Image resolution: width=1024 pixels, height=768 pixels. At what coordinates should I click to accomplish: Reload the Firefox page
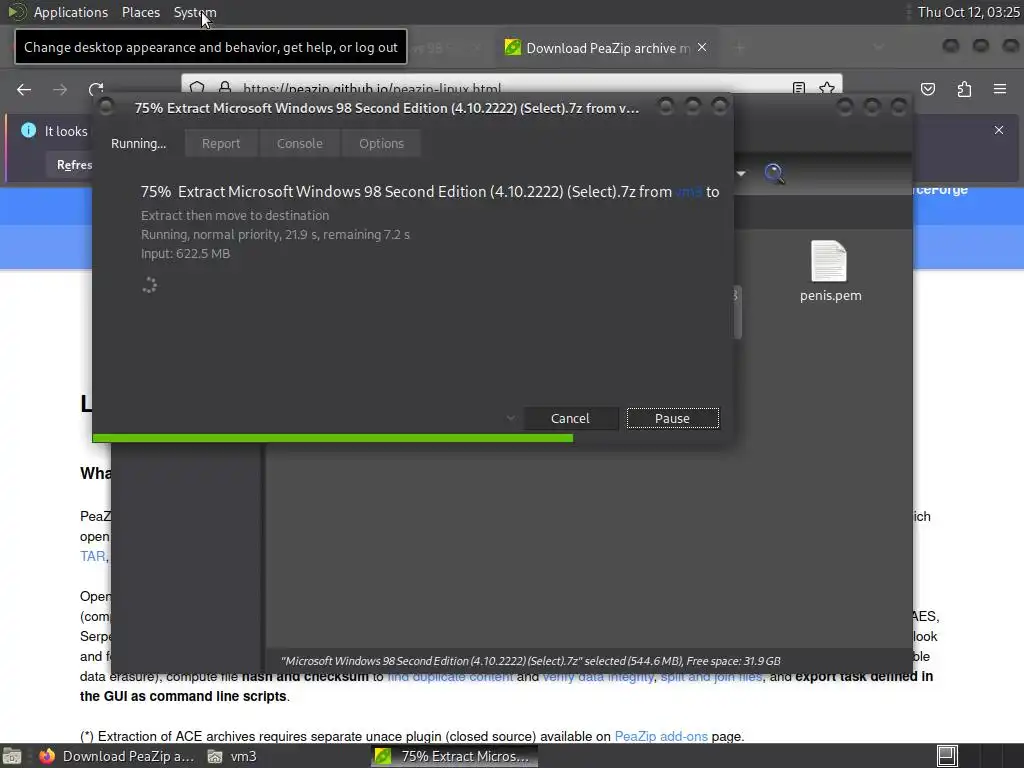(96, 89)
